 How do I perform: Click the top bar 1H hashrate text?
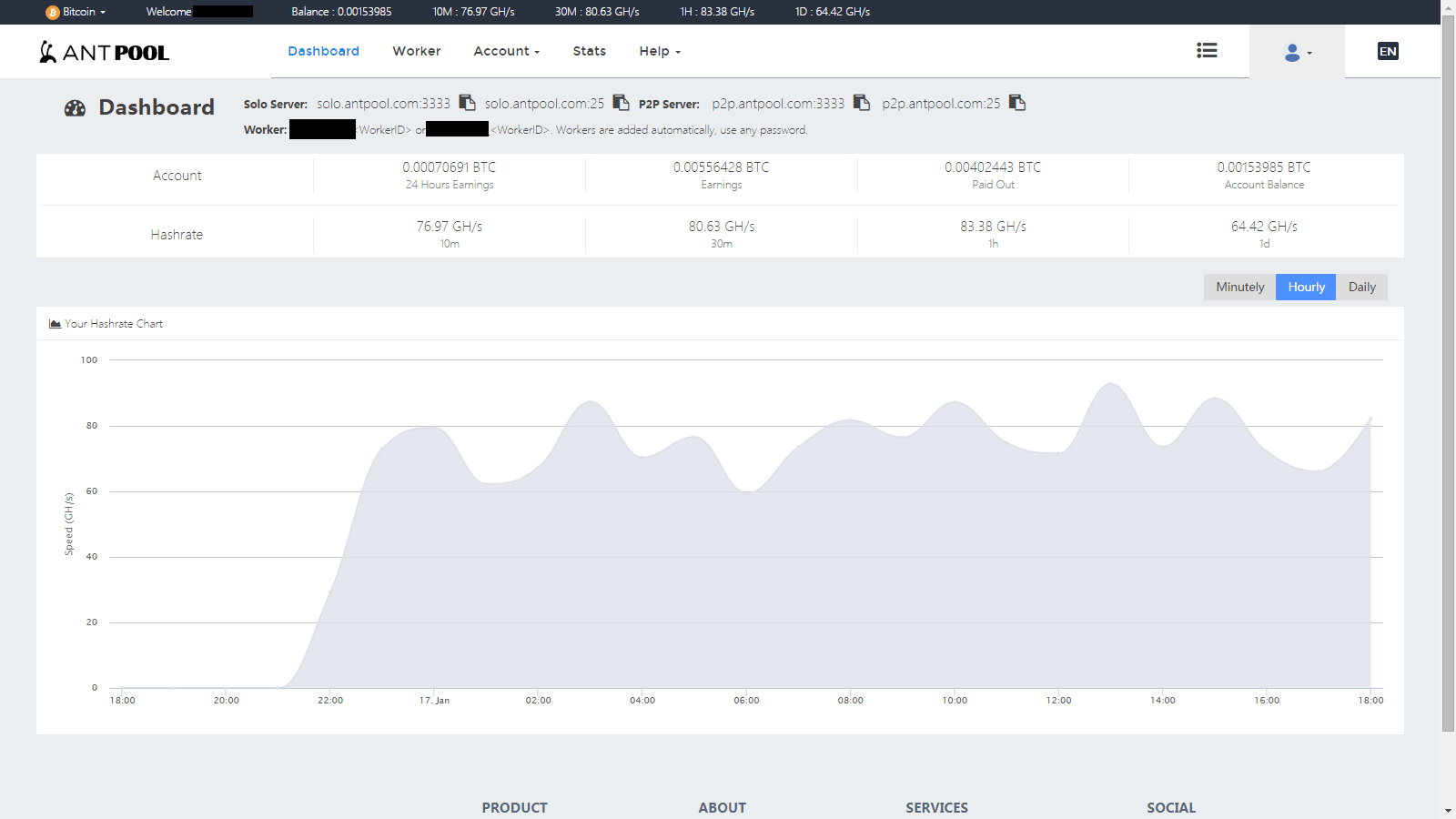(x=717, y=12)
